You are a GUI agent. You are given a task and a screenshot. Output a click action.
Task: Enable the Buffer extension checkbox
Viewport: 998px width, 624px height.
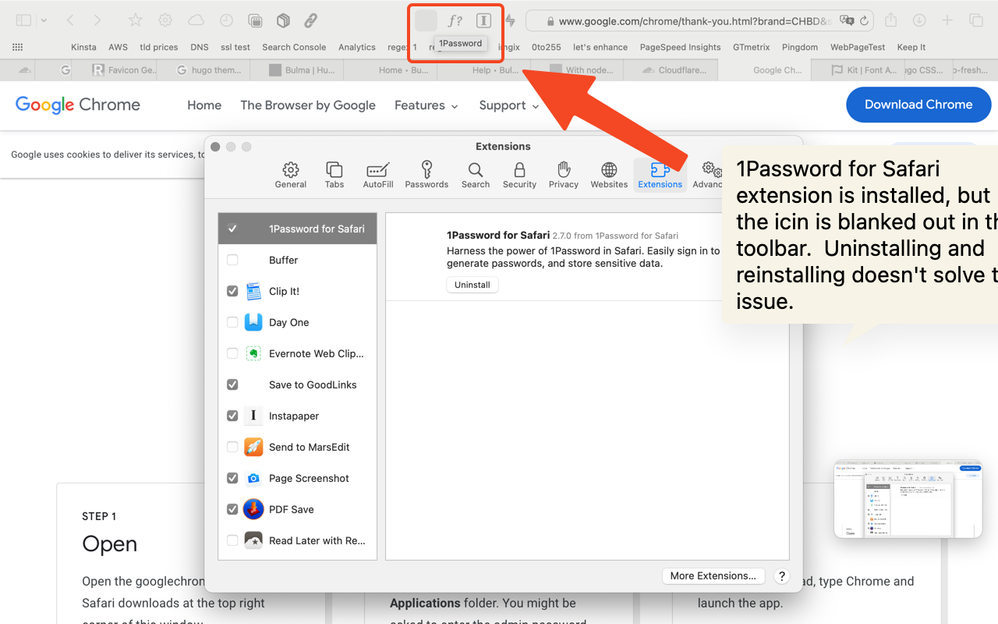tap(232, 260)
